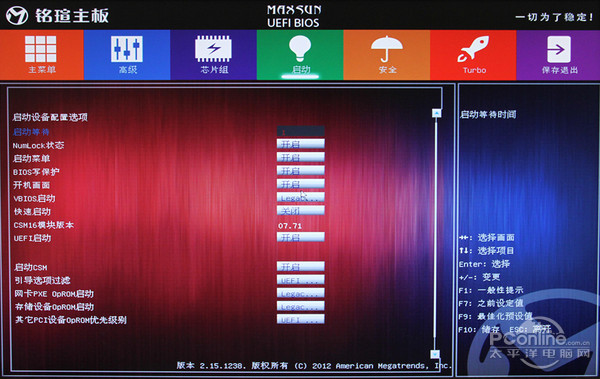Click the CSM16模块版本 label
This screenshot has width=600, height=379.
point(43,225)
